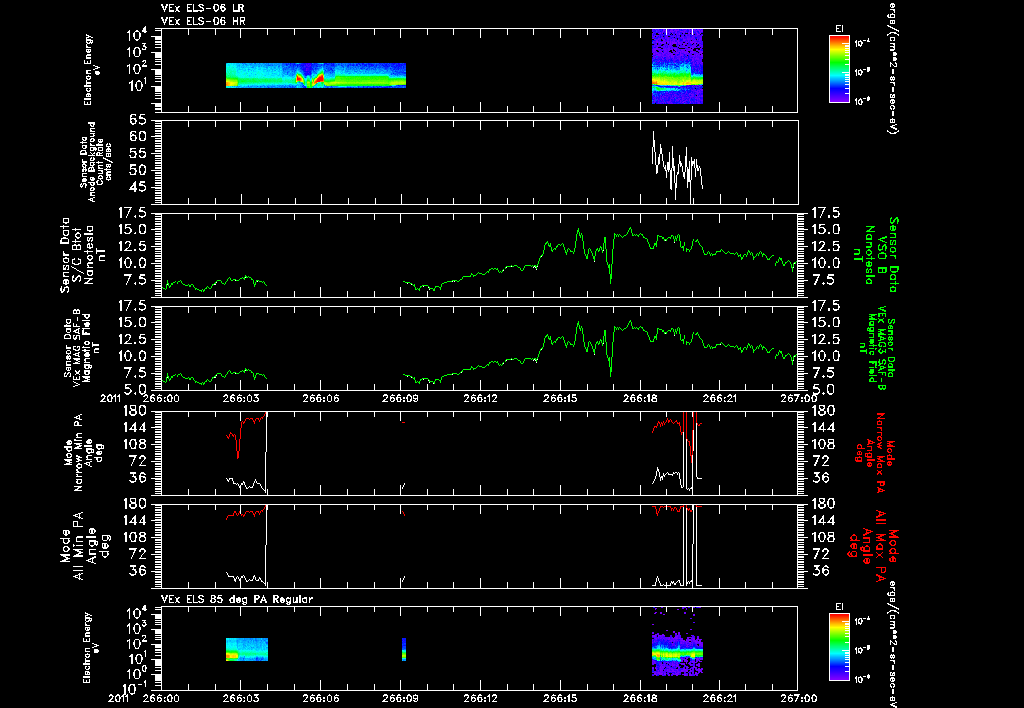Click the HR spectrogram block in the top panel
1024x708 pixels.
(x=677, y=66)
